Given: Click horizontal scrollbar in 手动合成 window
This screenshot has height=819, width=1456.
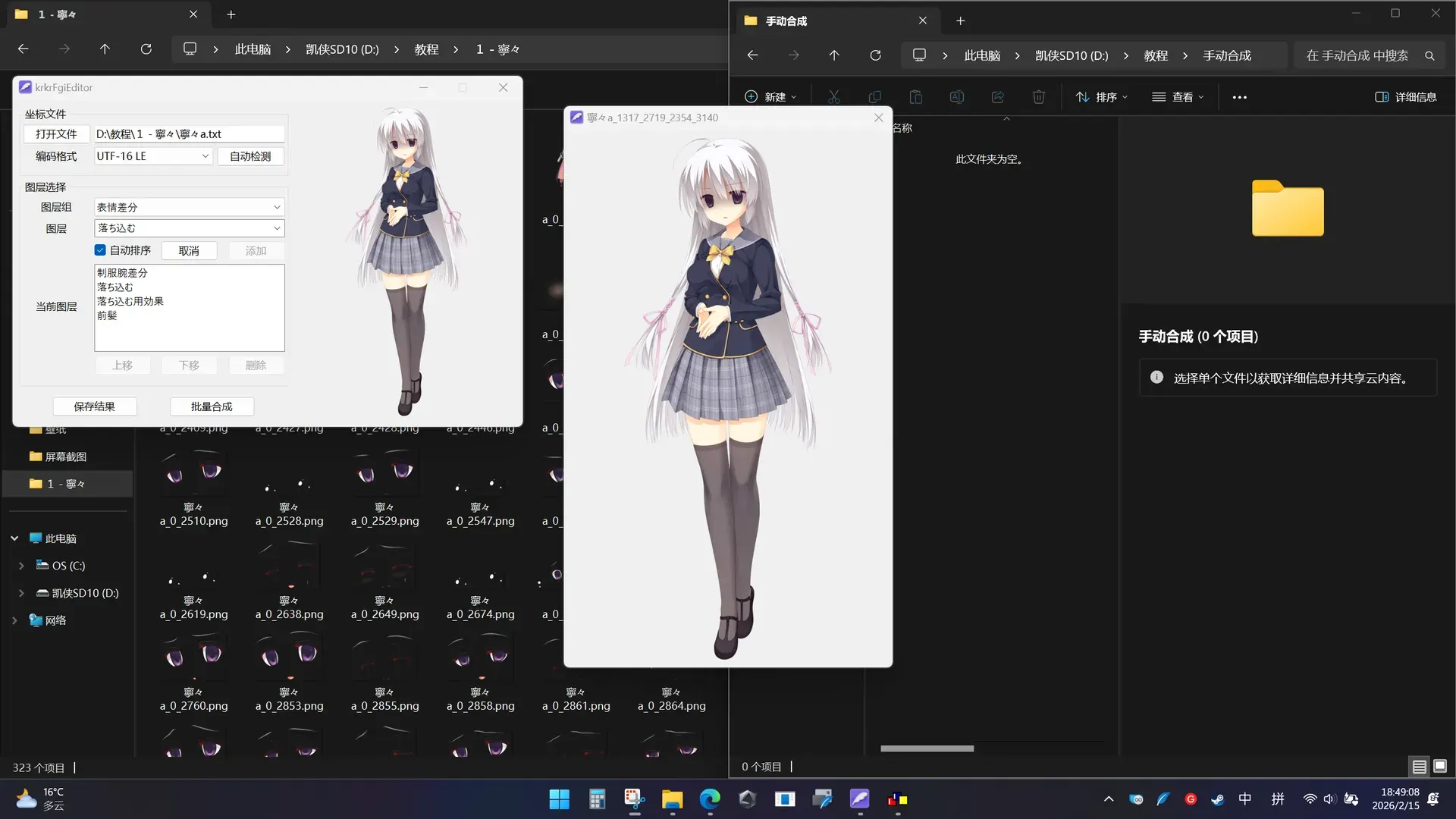Looking at the screenshot, I should click(927, 748).
